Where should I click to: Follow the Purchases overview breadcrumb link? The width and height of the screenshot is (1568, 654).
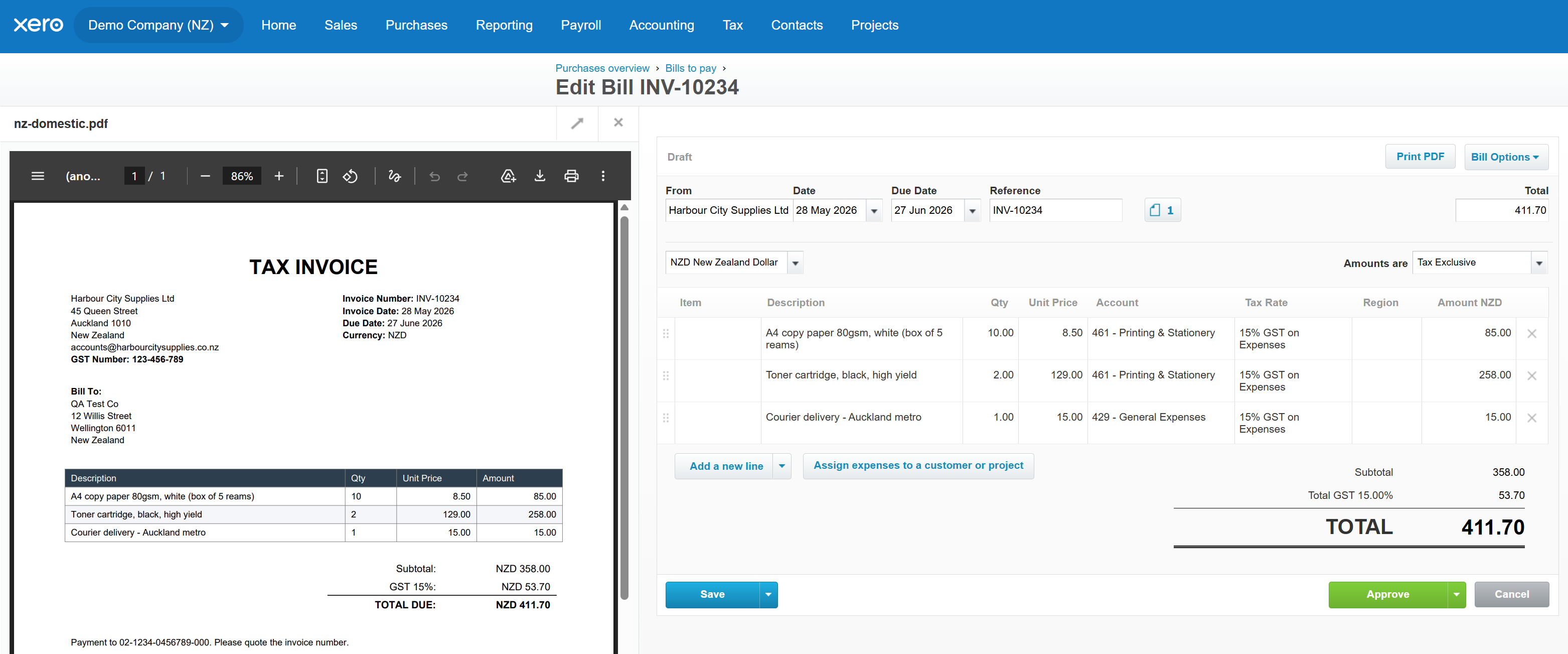tap(602, 68)
